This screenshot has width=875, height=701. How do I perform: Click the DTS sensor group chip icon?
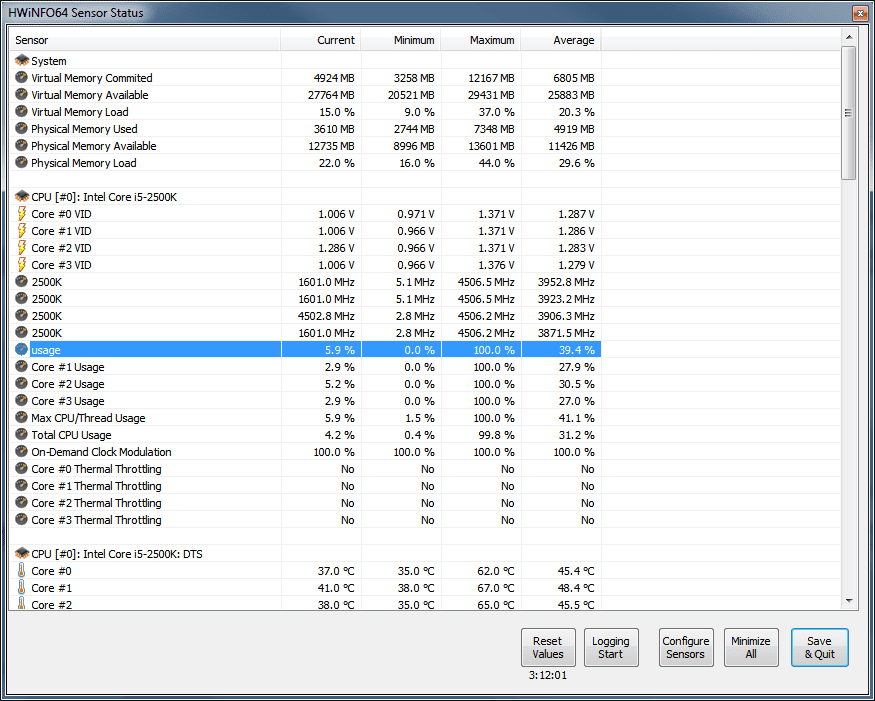tap(22, 553)
